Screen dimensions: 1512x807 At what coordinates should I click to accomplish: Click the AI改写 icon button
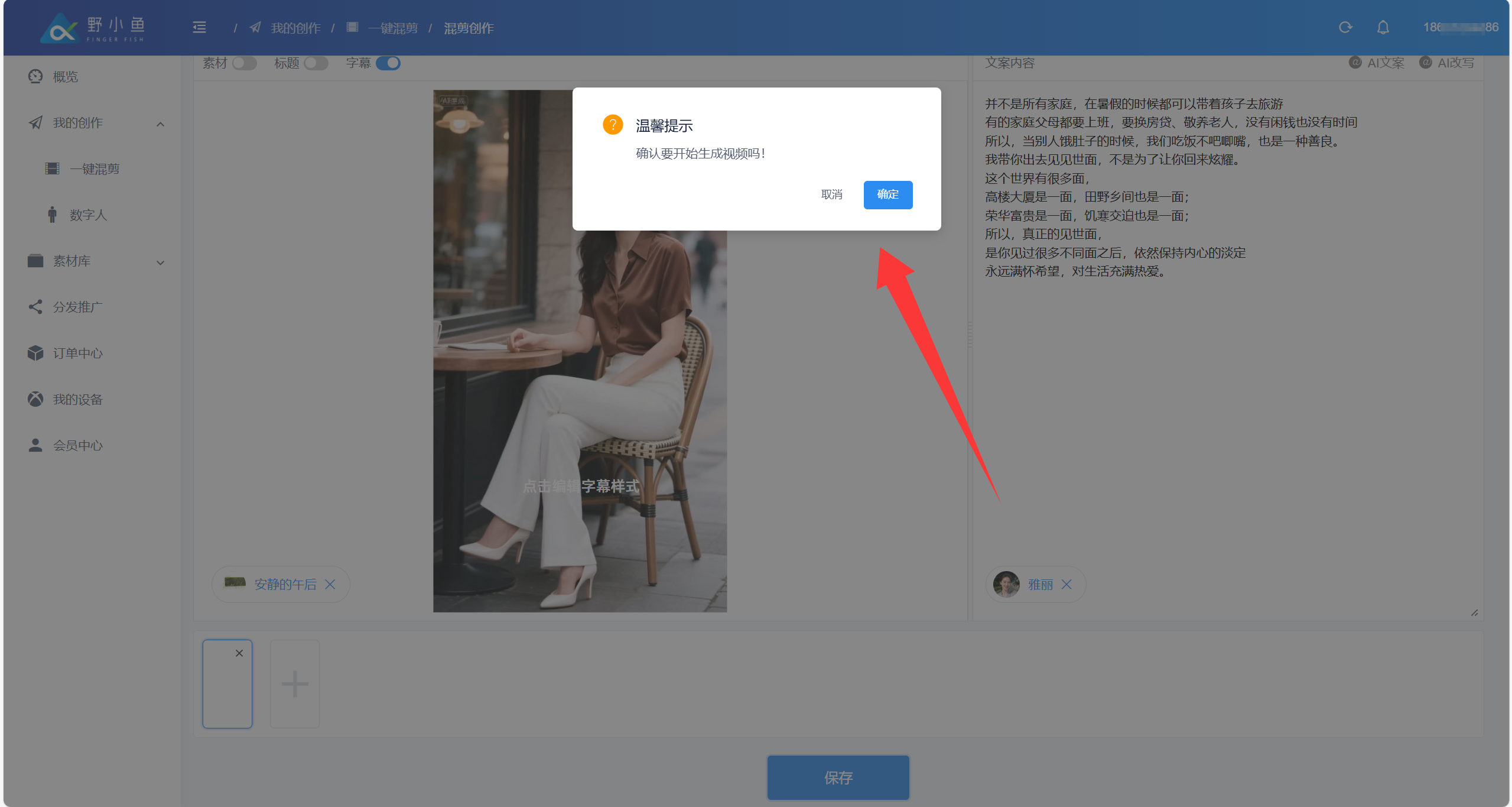tap(1447, 63)
